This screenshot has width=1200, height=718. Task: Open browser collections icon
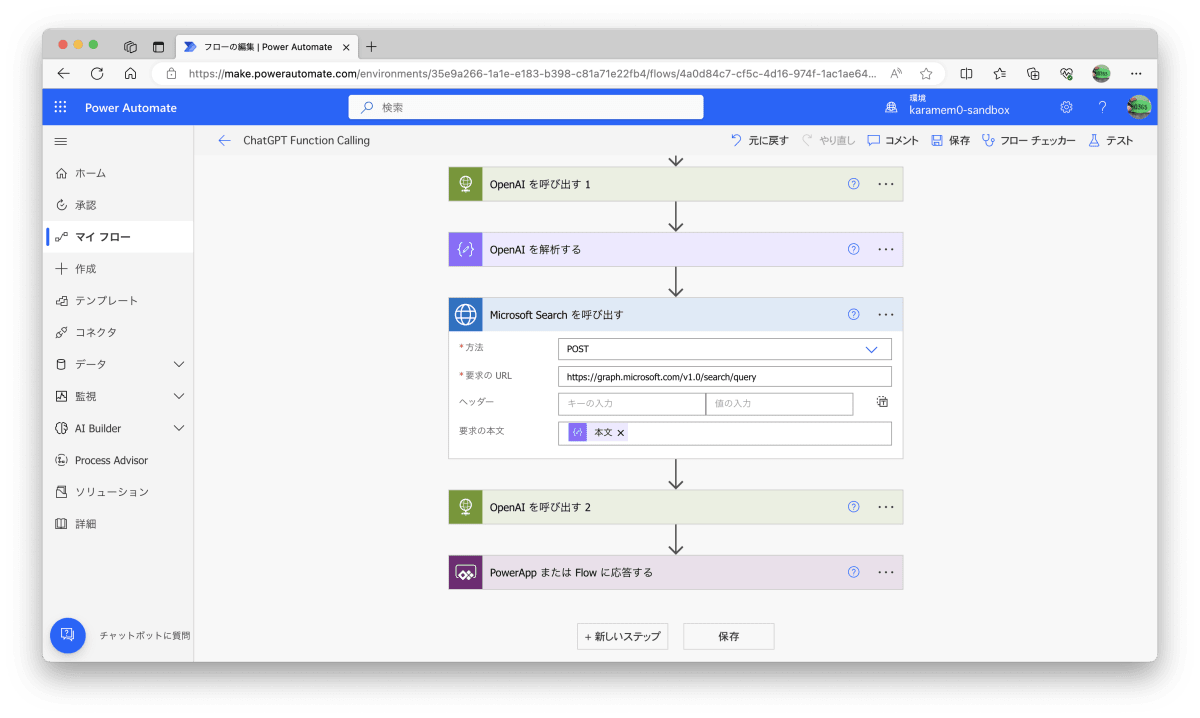click(x=1034, y=73)
